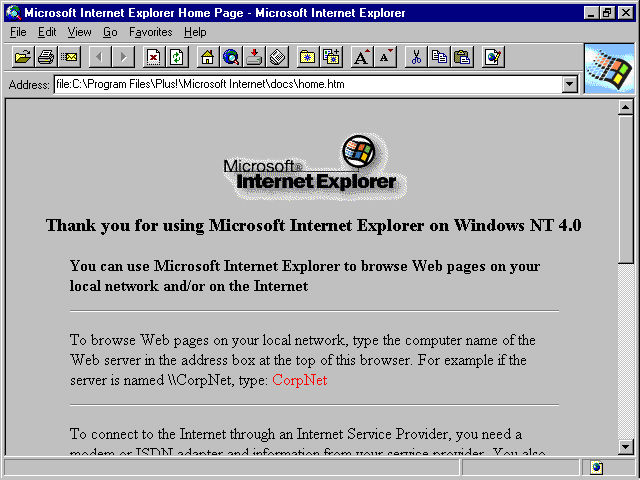Screen dimensions: 640x480
Task: Click Add to Favorites toolbar icon
Action: [331, 57]
